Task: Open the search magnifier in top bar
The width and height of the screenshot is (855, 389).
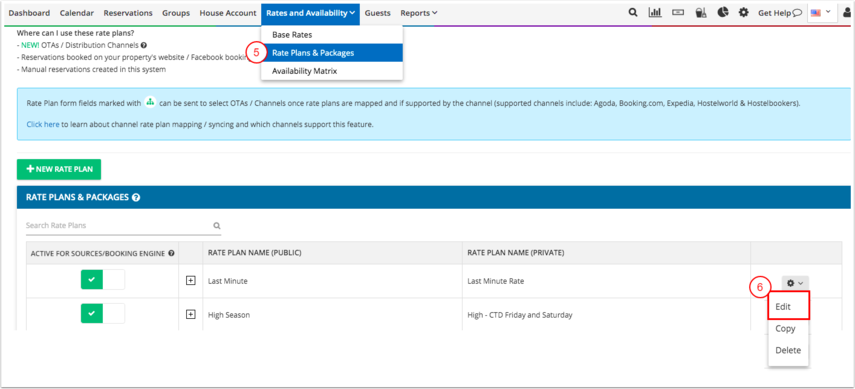Action: tap(633, 13)
